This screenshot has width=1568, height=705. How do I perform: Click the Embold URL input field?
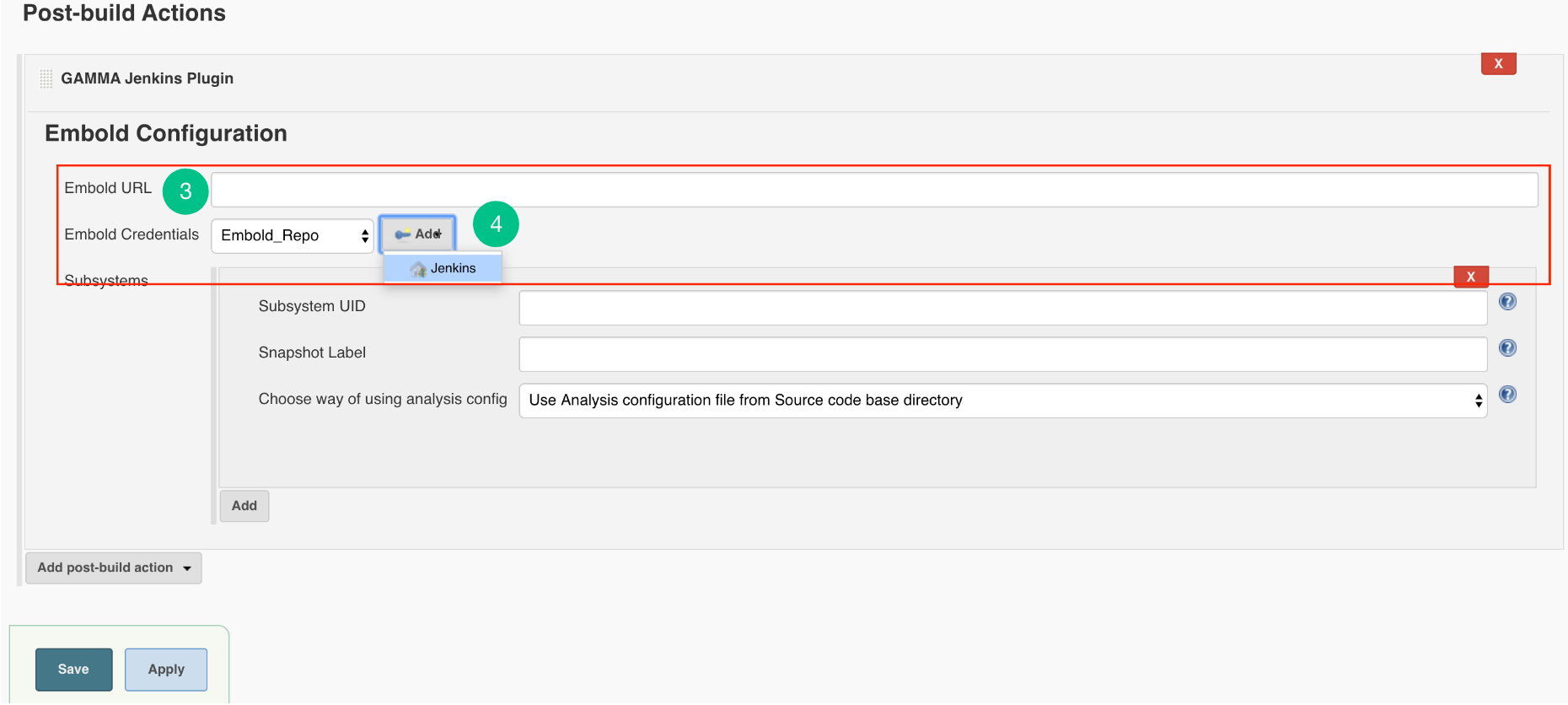coord(874,190)
